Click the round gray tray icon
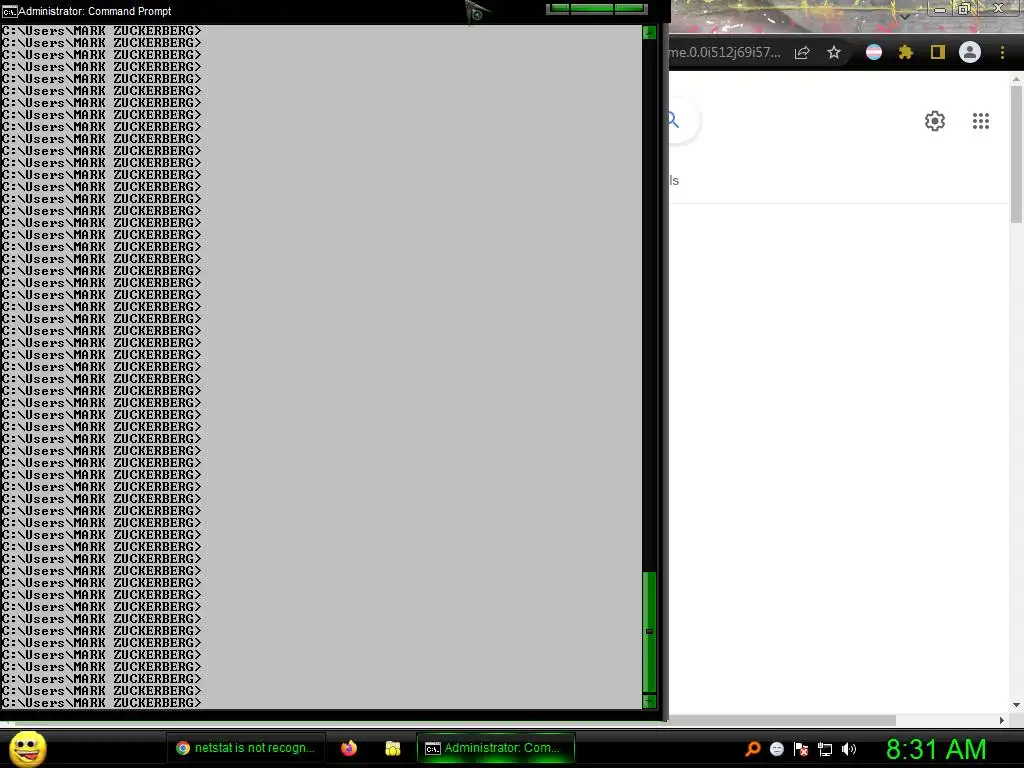1024x768 pixels. tap(776, 749)
